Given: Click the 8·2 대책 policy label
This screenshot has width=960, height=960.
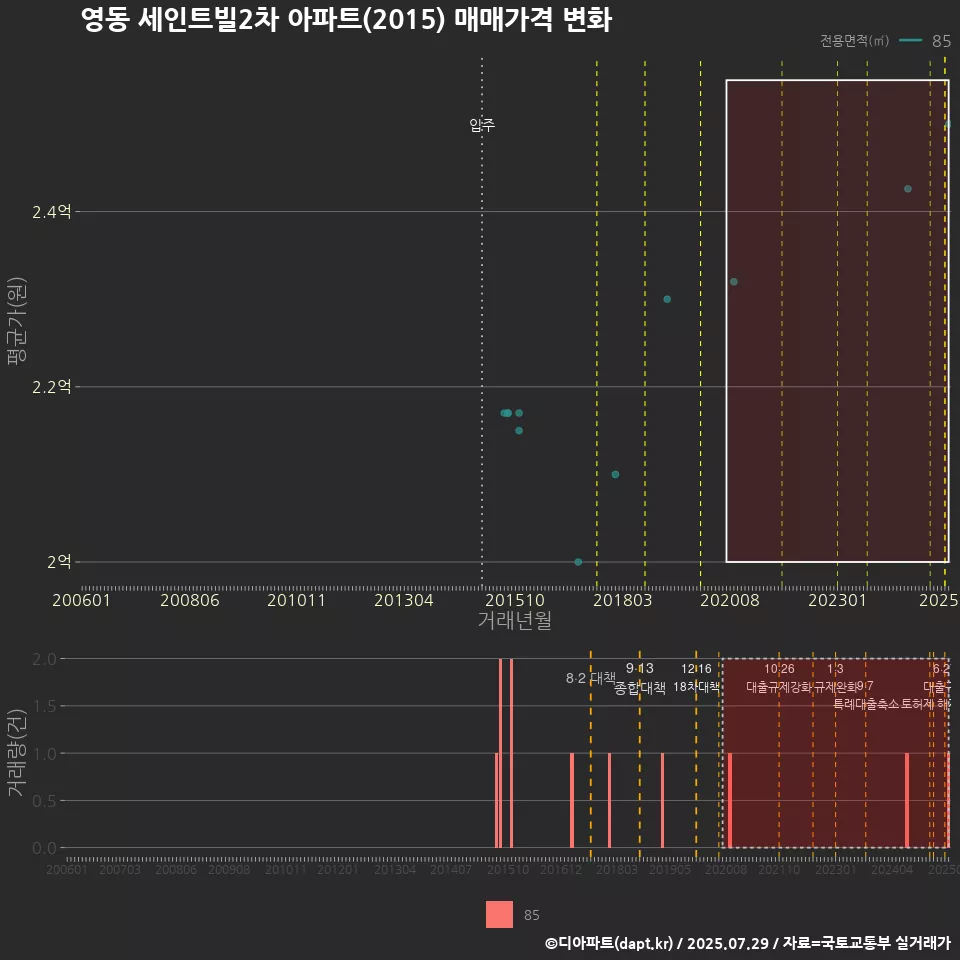Looking at the screenshot, I should [591, 678].
